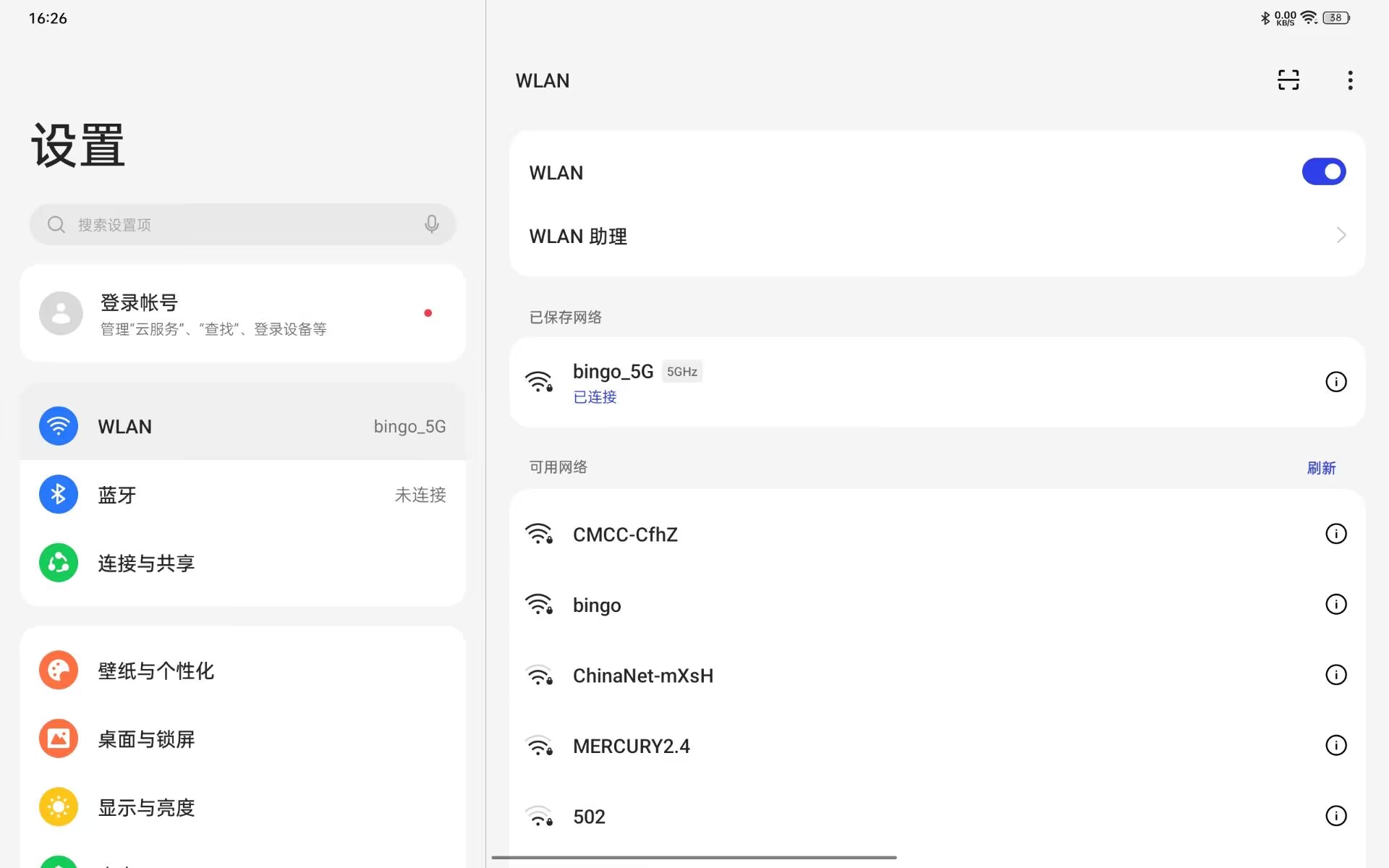This screenshot has height=868, width=1389.
Task: Open info icon for bingo_5G network
Action: (x=1335, y=382)
